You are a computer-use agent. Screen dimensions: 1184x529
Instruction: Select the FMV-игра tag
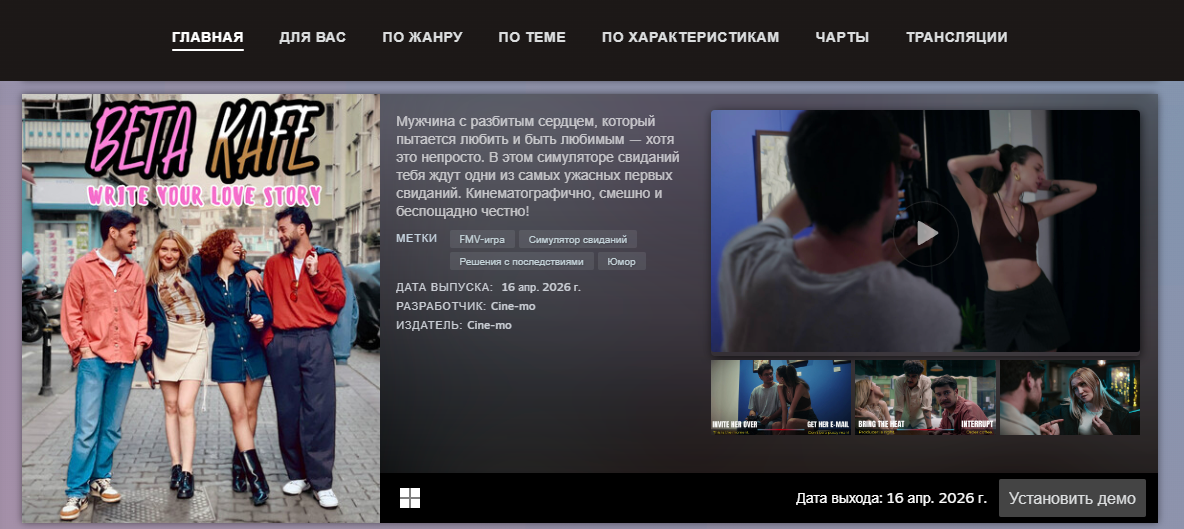point(483,239)
